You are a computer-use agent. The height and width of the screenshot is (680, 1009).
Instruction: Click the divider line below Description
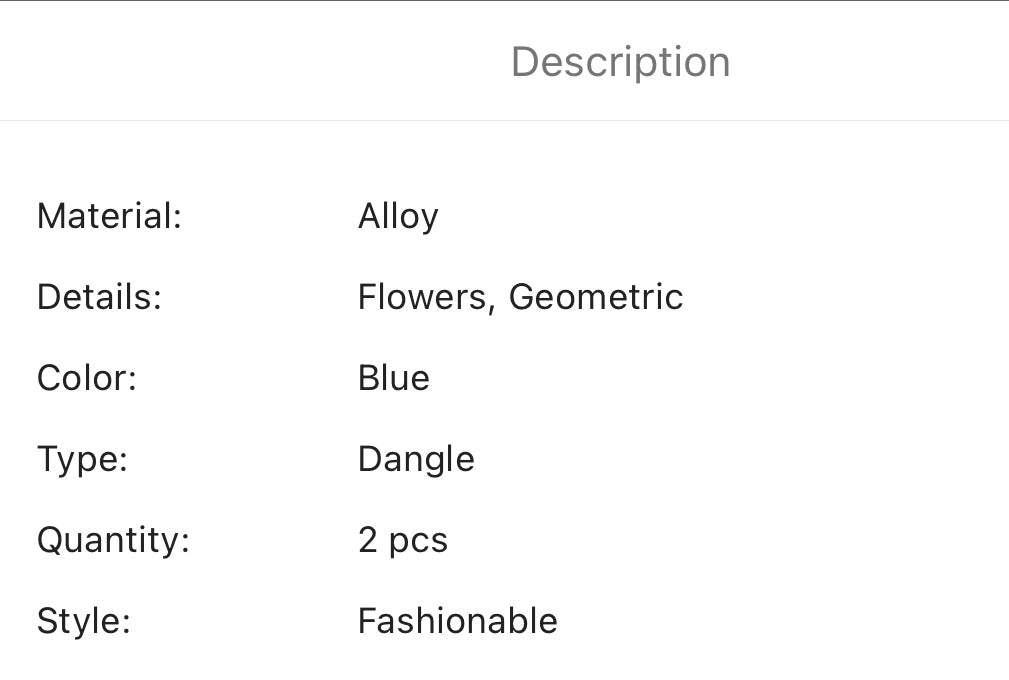(504, 120)
